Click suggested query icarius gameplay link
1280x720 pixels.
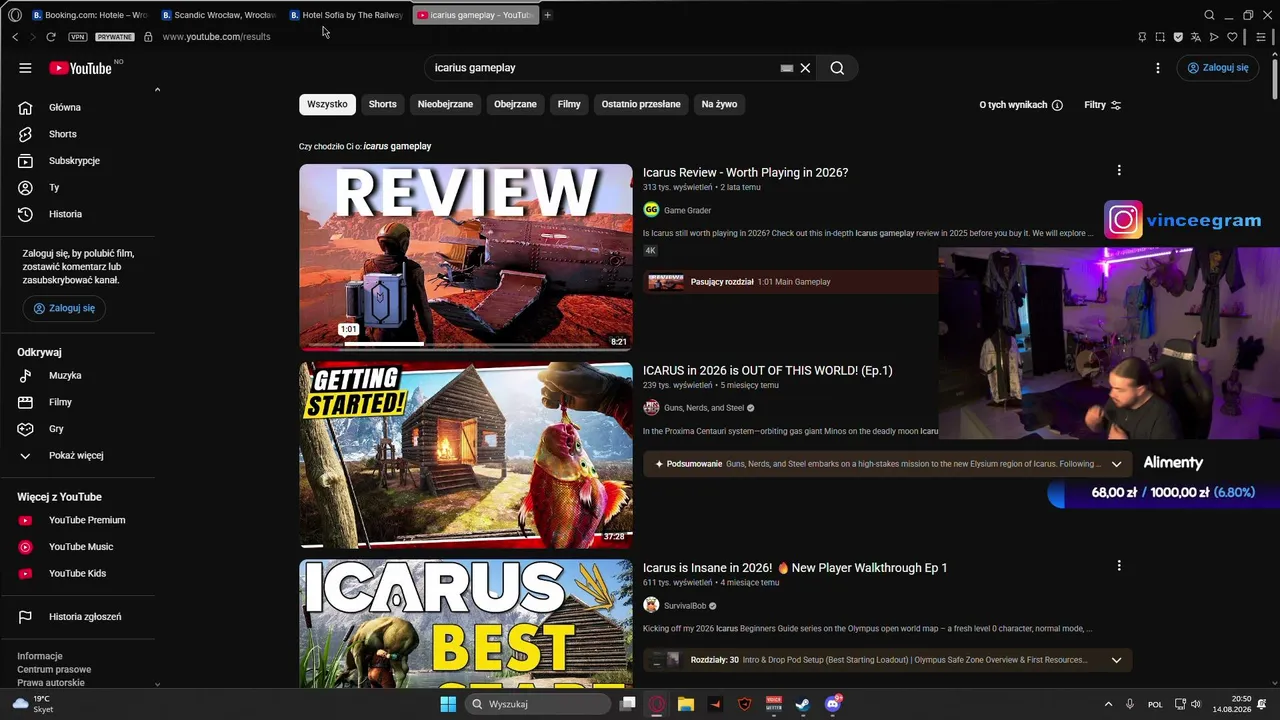397,146
